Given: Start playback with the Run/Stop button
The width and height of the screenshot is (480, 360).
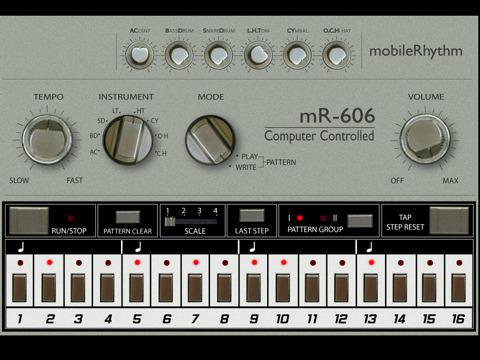Looking at the screenshot, I should coord(29,221).
